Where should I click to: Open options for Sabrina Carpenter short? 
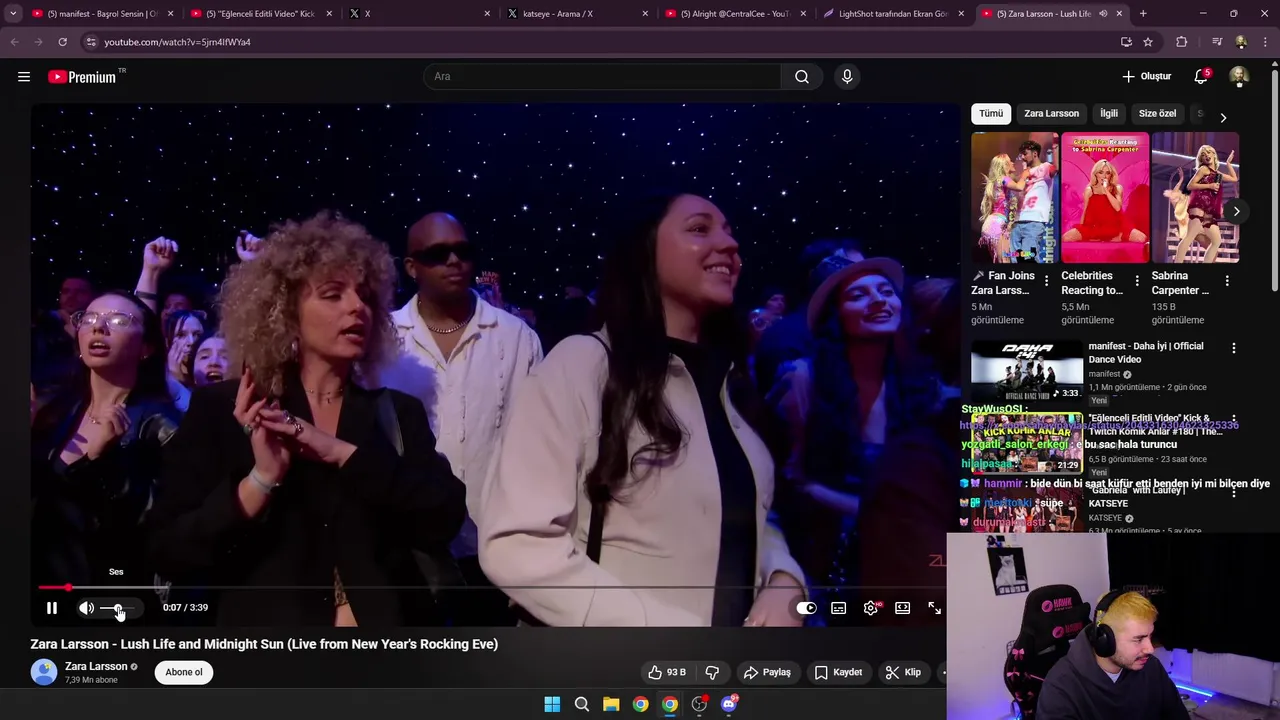1227,281
